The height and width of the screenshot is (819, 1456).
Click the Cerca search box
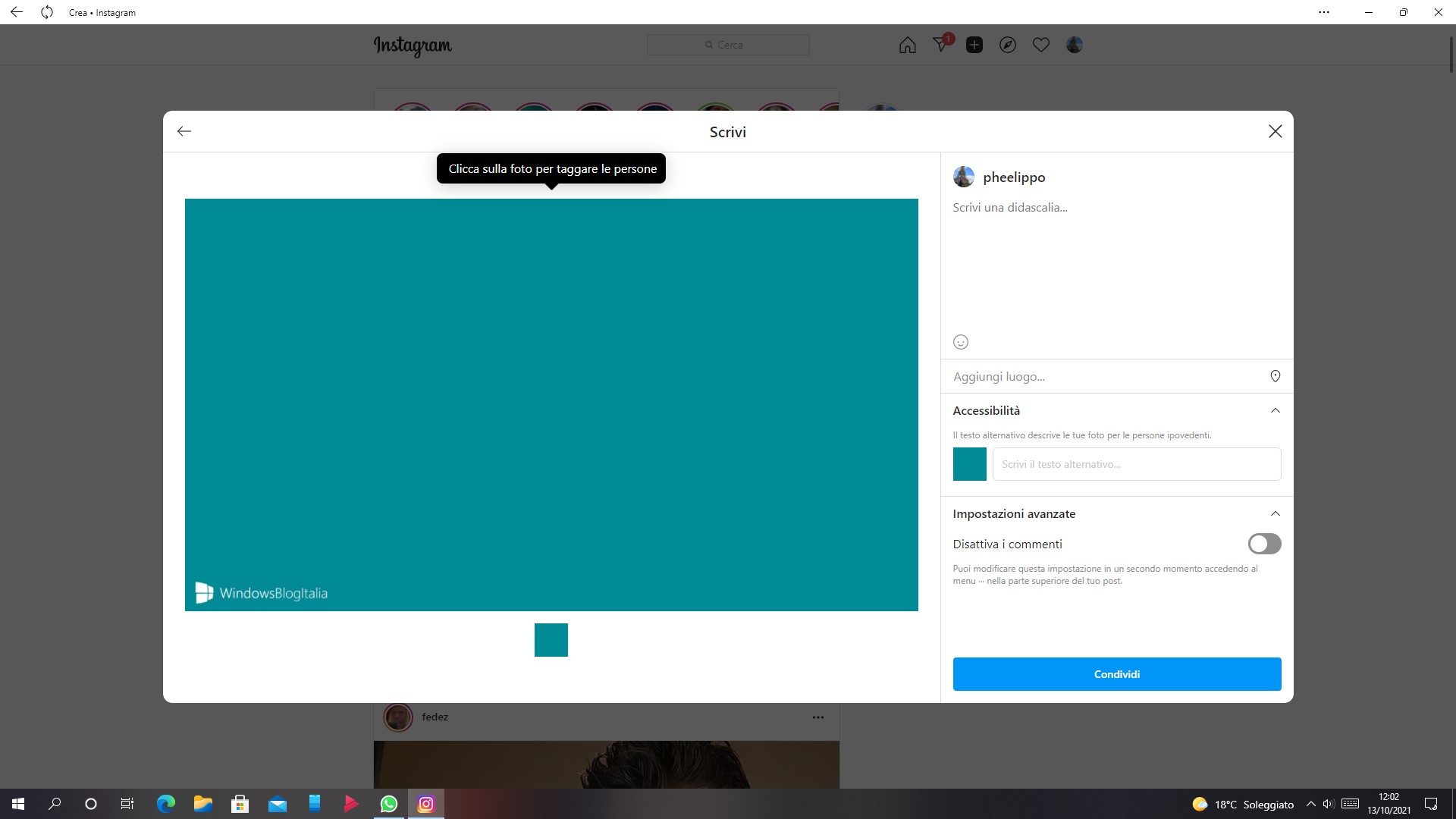click(x=728, y=45)
